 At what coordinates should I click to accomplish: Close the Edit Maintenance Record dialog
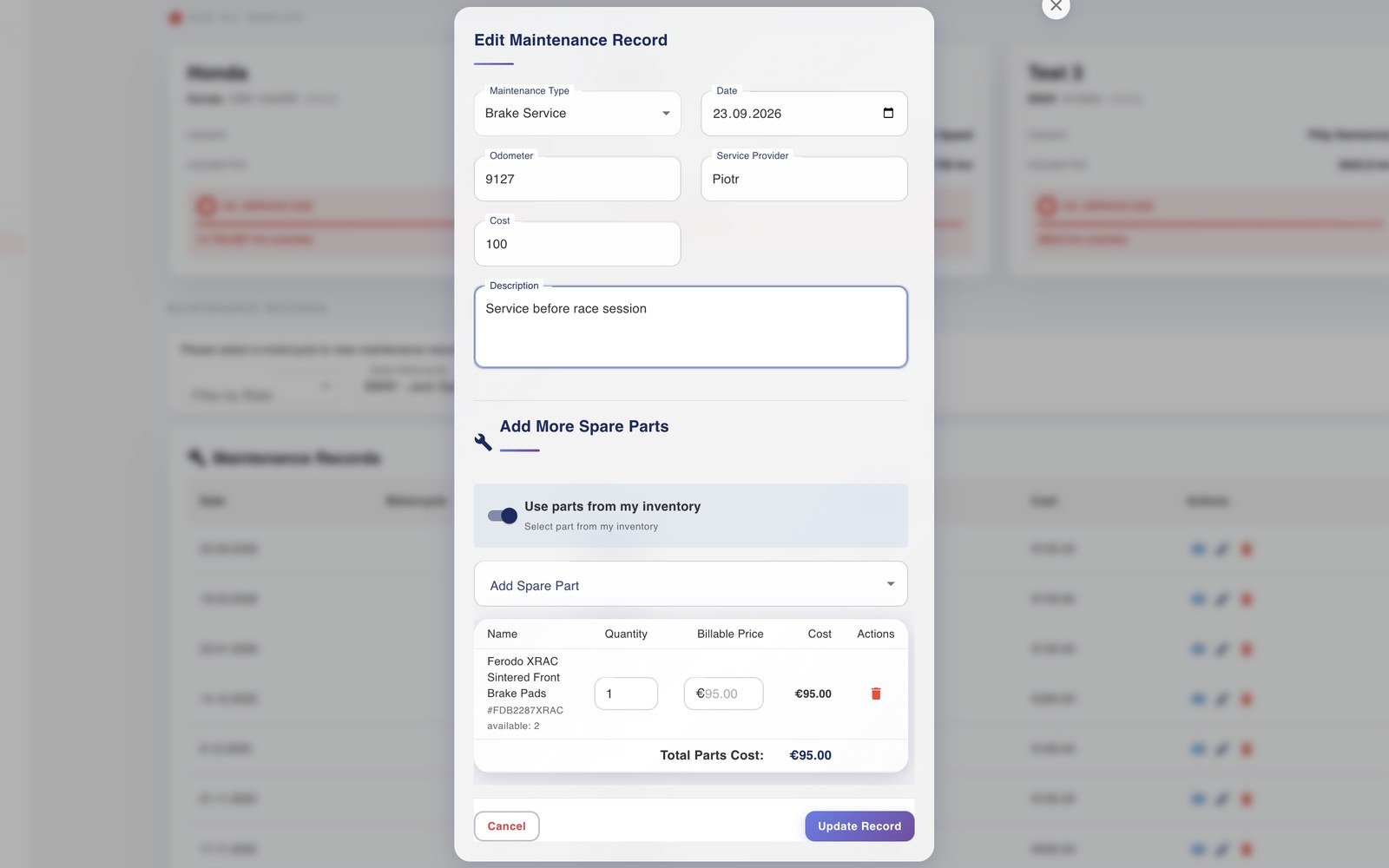1056,6
